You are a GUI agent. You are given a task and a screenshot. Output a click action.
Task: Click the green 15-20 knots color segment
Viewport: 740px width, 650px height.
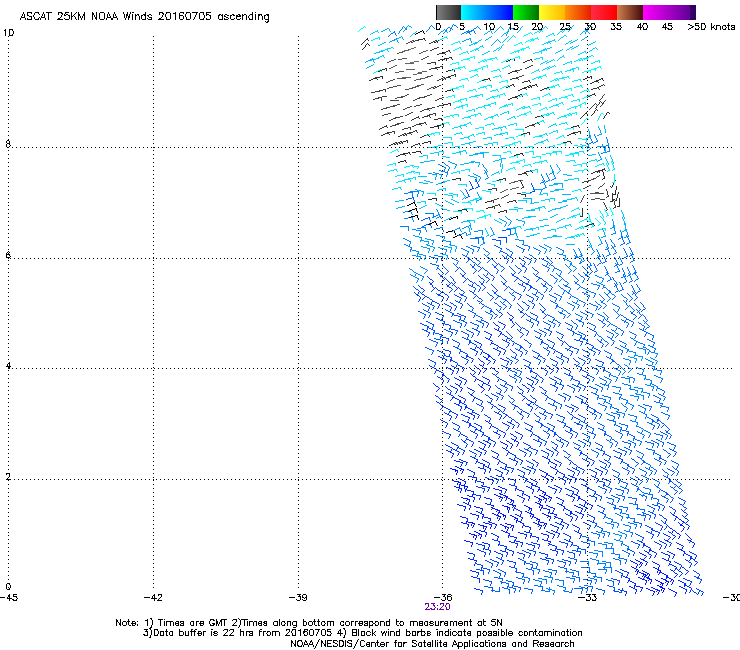point(526,12)
